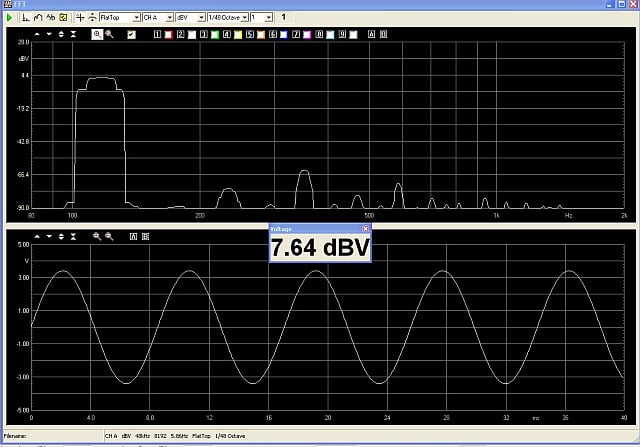The height and width of the screenshot is (447, 640).
Task: Click the A button above waveform graph
Action: pos(135,236)
